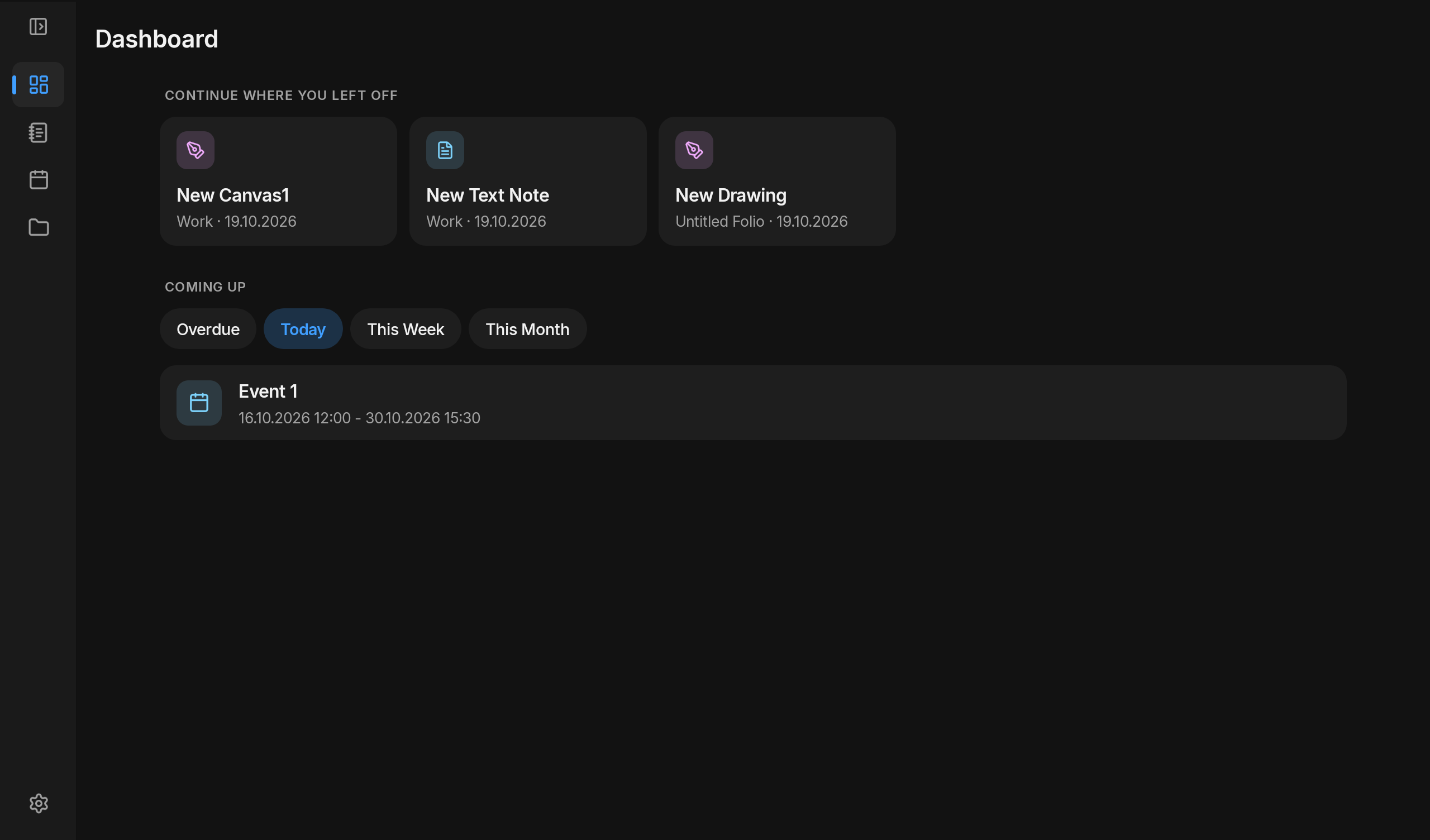Image resolution: width=1430 pixels, height=840 pixels.
Task: Open the folder icon in the sidebar
Action: pos(38,228)
